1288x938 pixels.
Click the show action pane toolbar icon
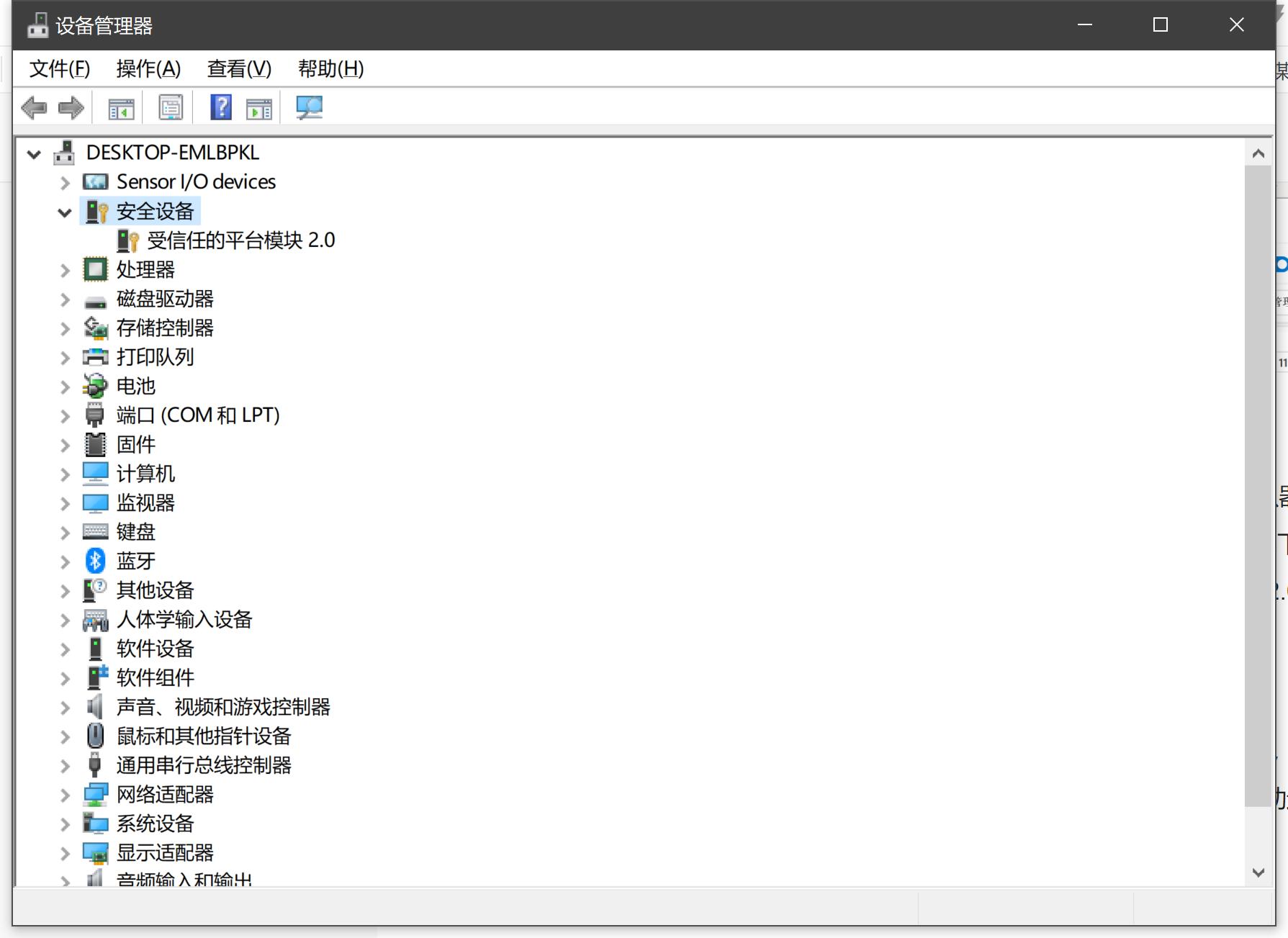[x=259, y=107]
